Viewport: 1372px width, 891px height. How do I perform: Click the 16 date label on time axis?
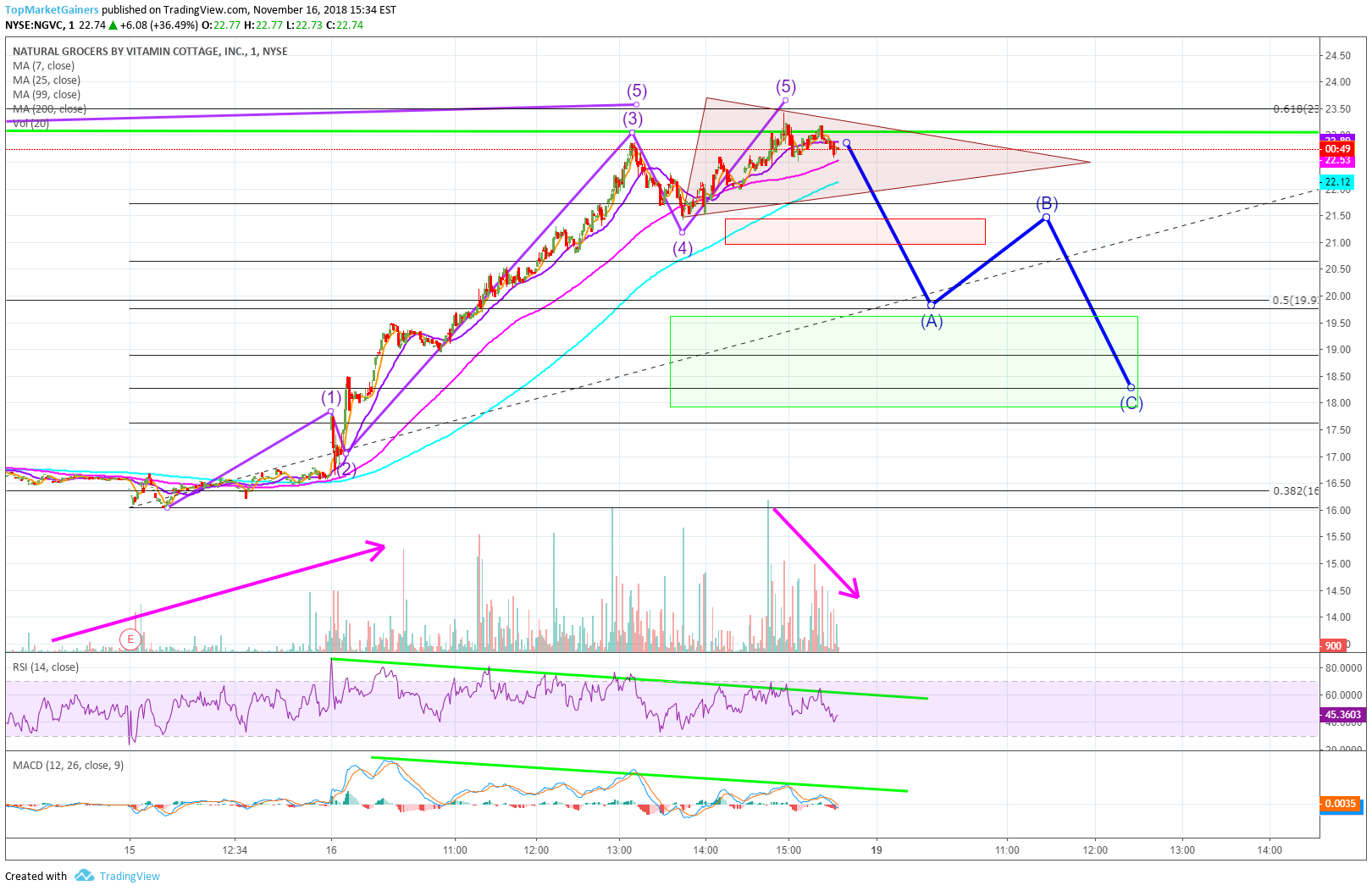pyautogui.click(x=331, y=850)
